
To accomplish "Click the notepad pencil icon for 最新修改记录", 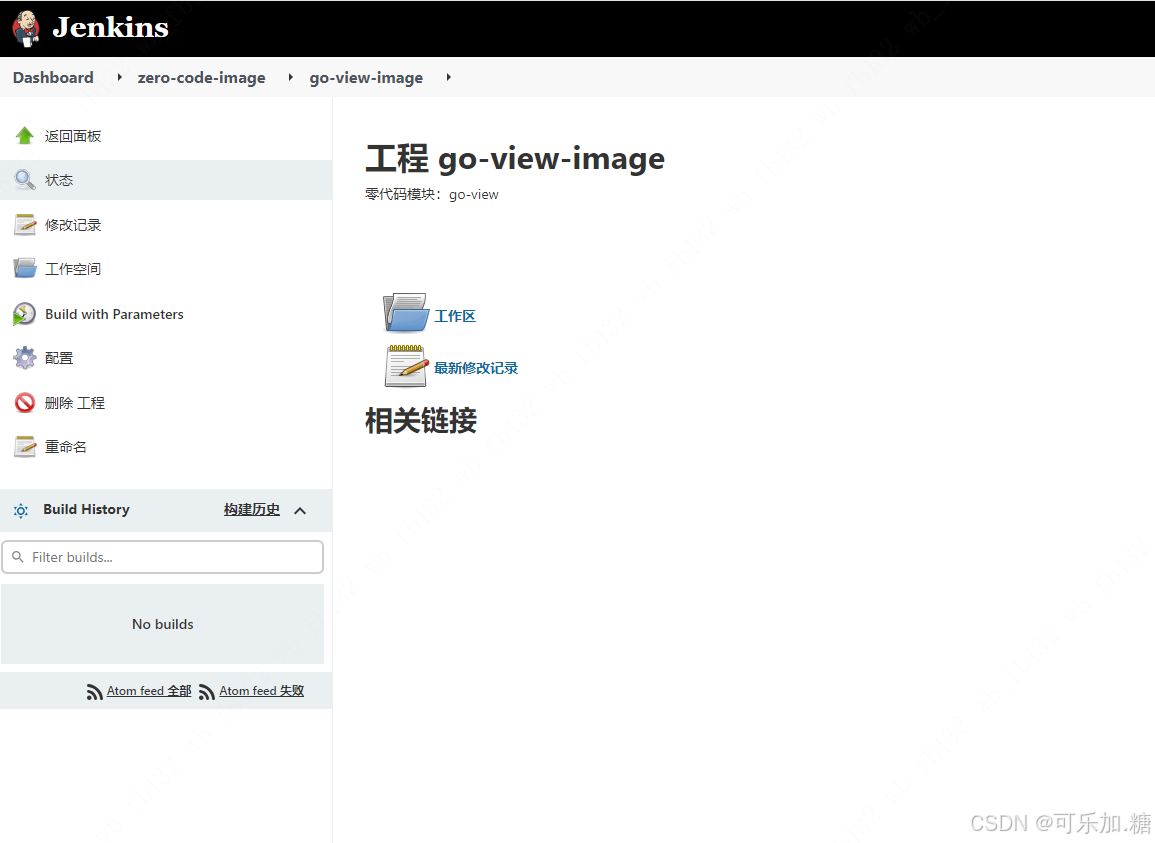I will point(406,365).
